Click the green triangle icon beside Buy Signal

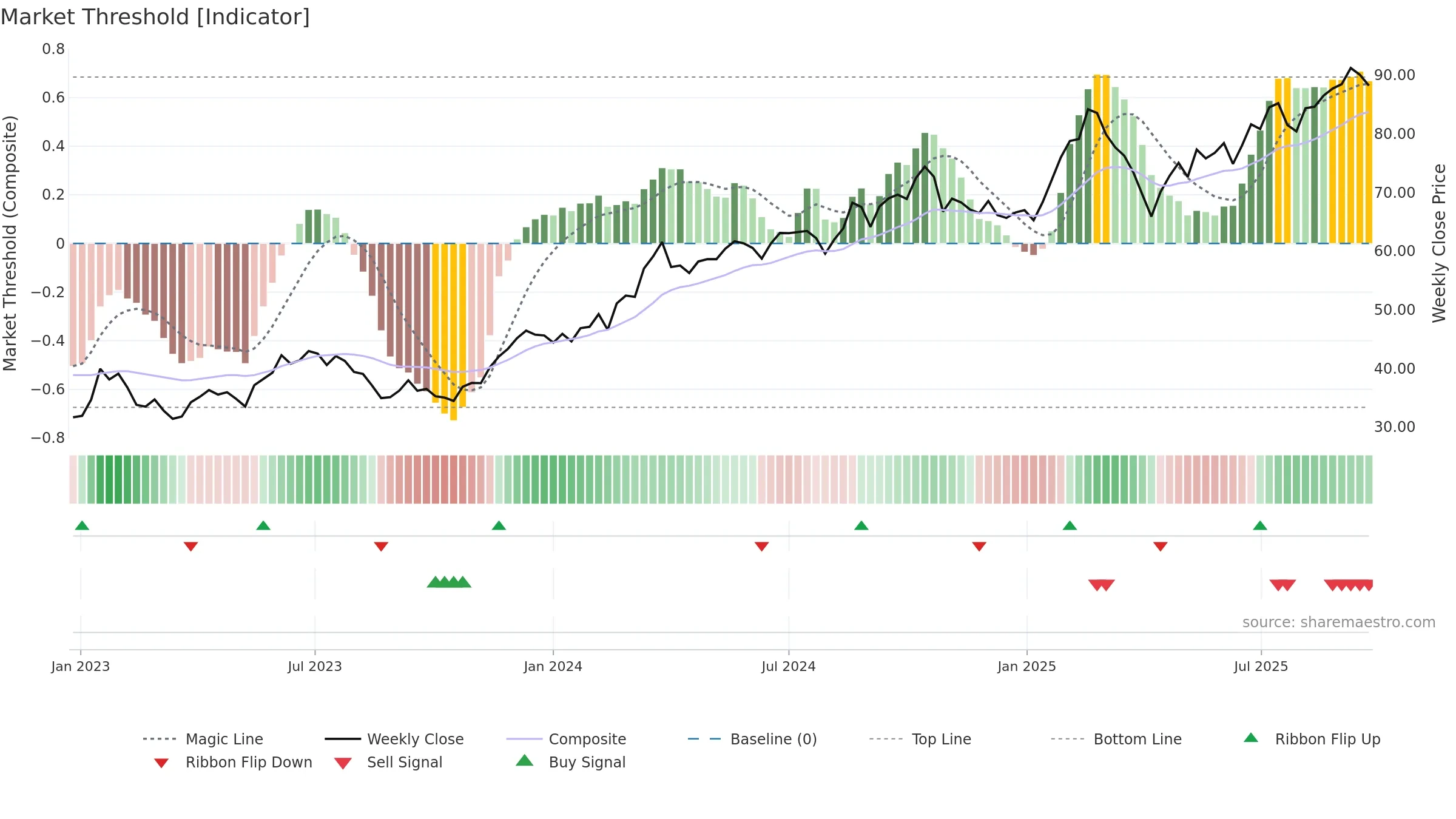(525, 760)
